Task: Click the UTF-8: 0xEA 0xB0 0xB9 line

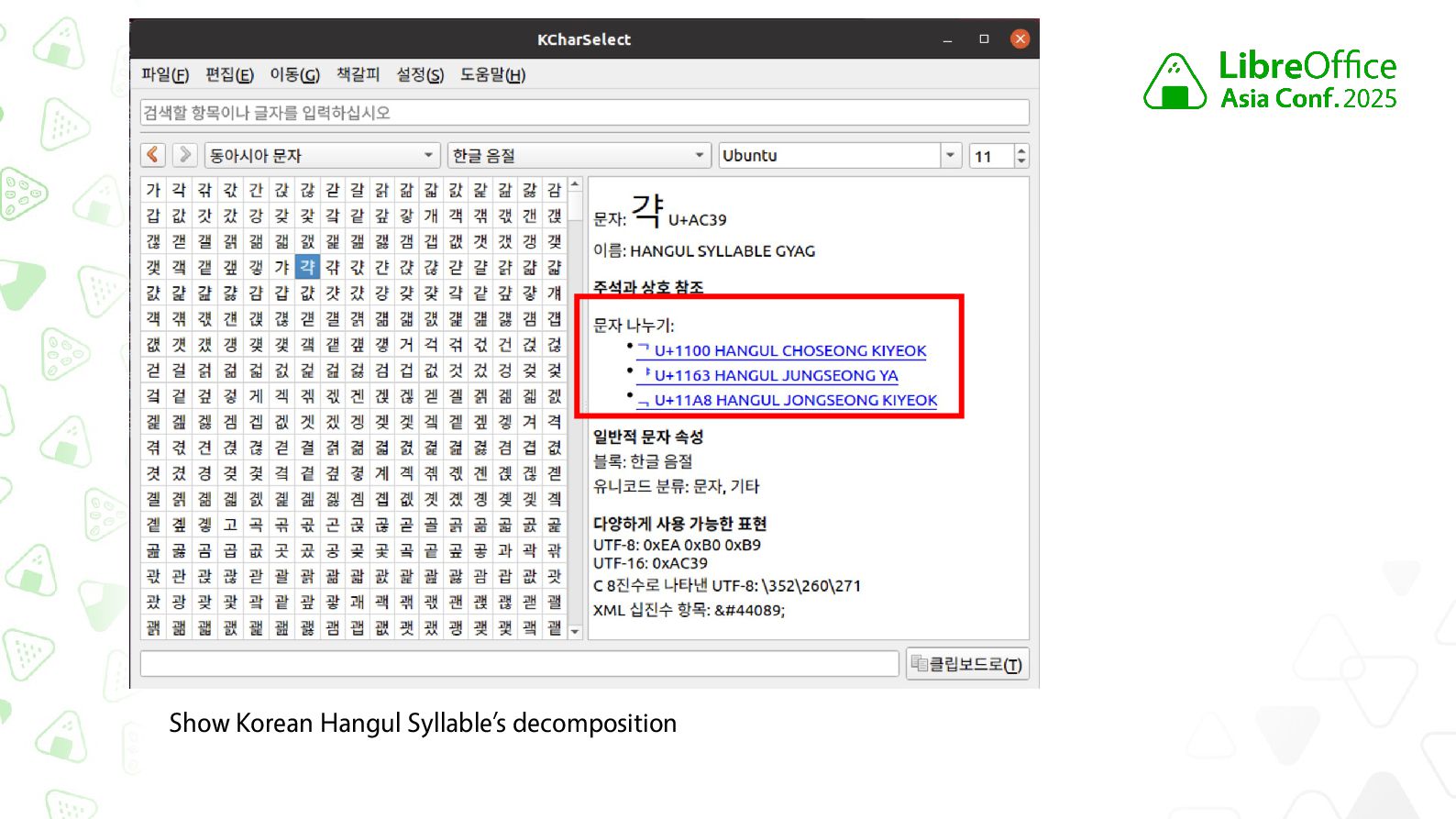Action: pyautogui.click(x=677, y=545)
